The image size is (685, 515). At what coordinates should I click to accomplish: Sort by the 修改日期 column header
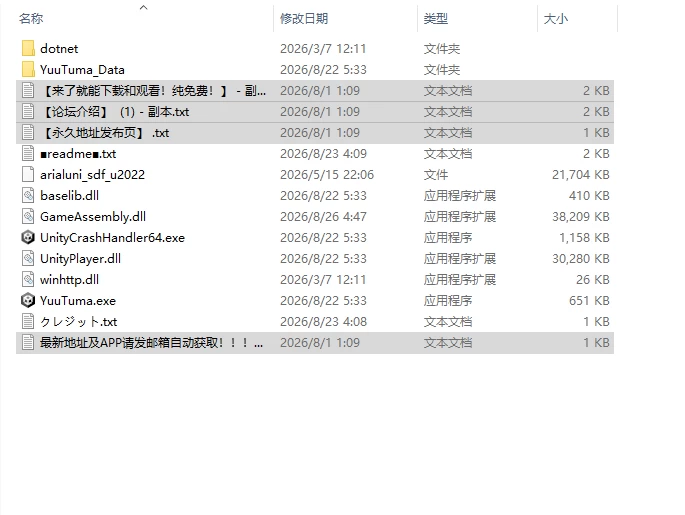tap(304, 19)
